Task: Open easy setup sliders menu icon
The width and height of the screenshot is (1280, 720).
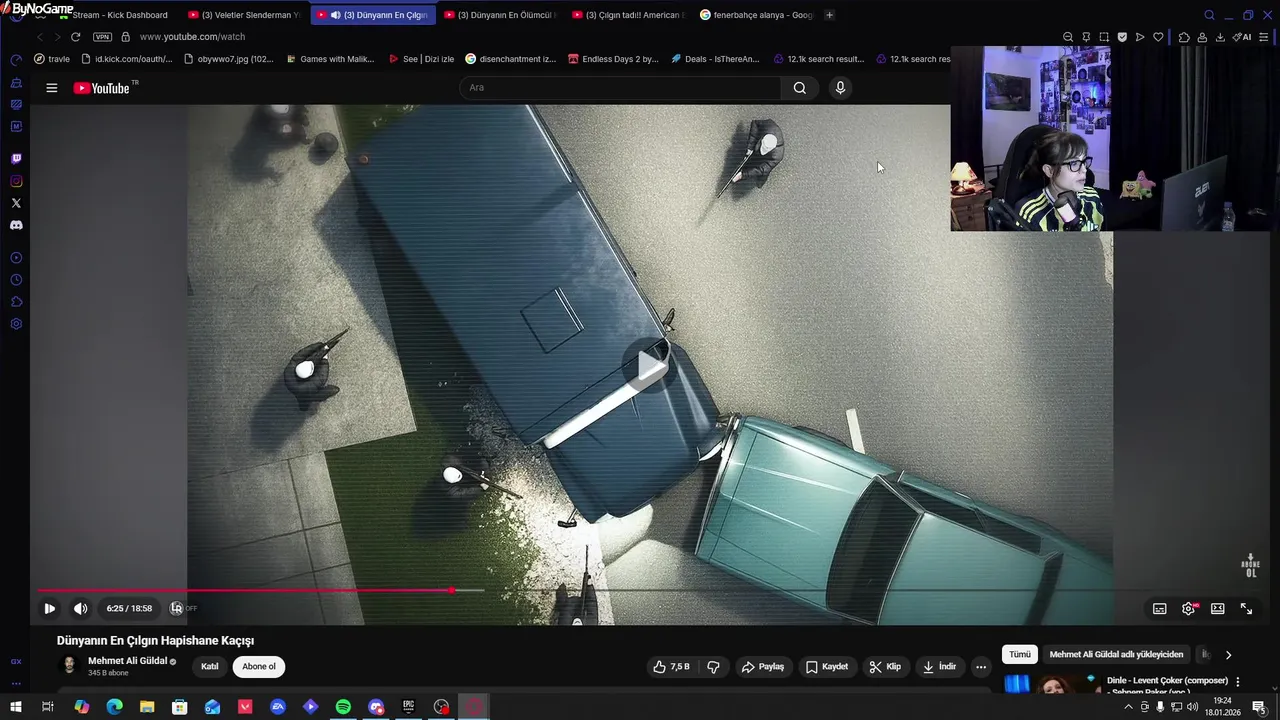Action: pyautogui.click(x=1265, y=37)
